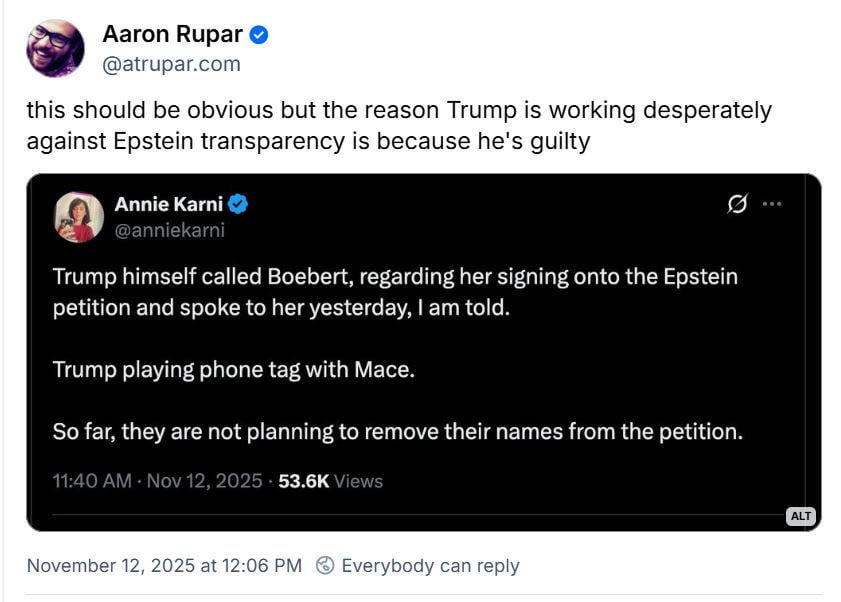Click the line about not removing petition names

pyautogui.click(x=397, y=432)
